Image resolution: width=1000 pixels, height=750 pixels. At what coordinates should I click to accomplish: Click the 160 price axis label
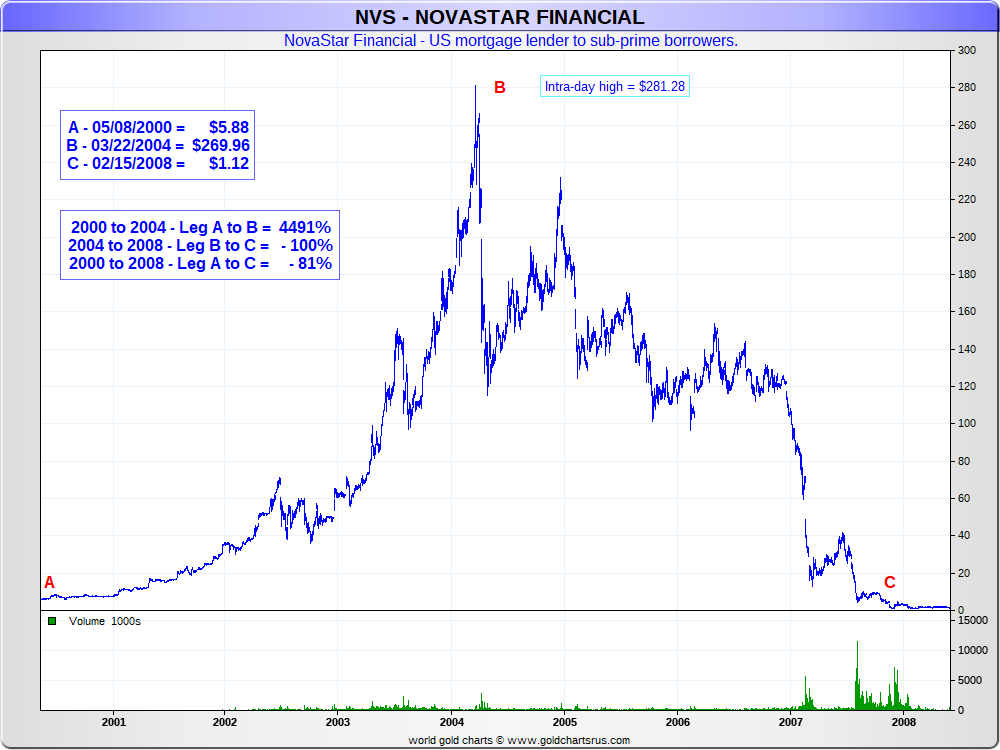coord(967,311)
